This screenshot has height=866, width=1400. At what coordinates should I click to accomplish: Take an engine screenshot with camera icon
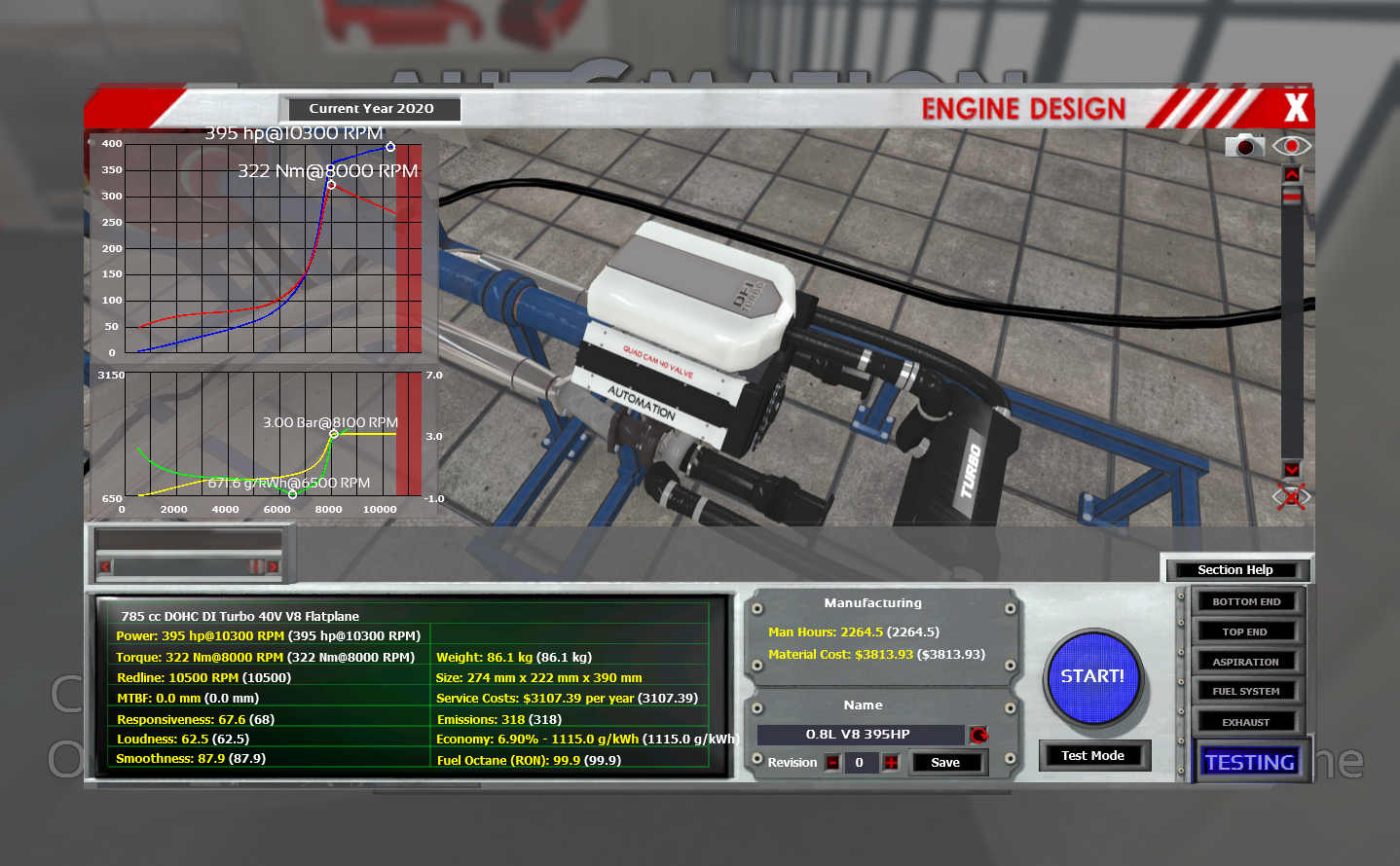click(1243, 146)
